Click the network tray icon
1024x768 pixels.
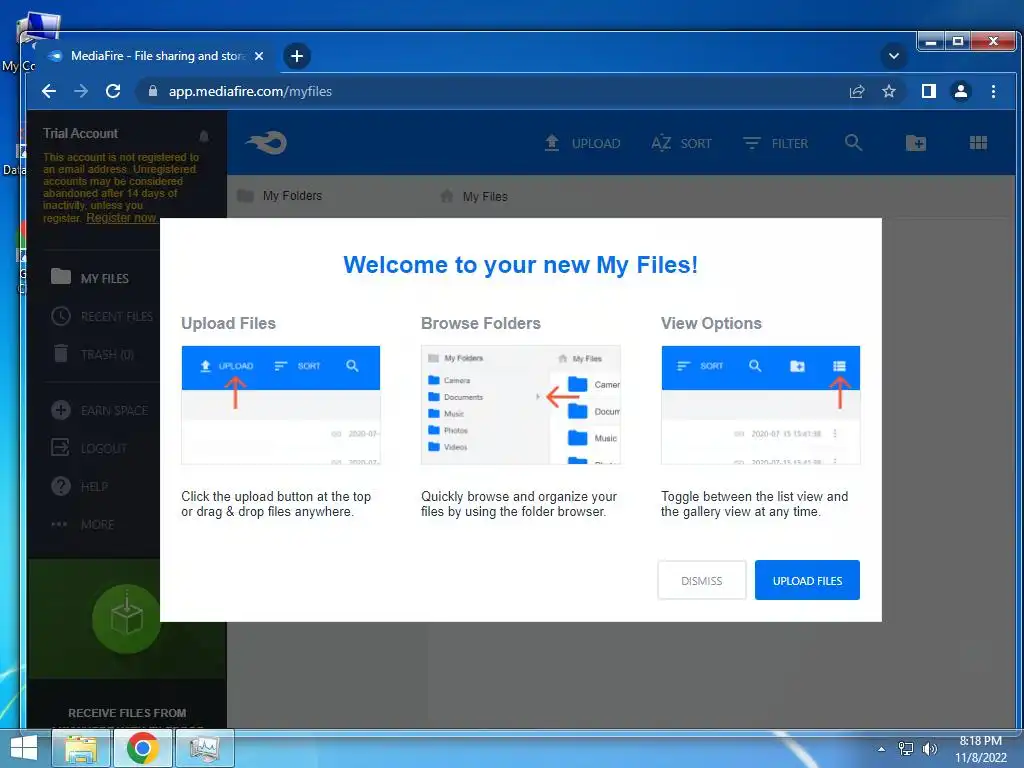point(906,749)
